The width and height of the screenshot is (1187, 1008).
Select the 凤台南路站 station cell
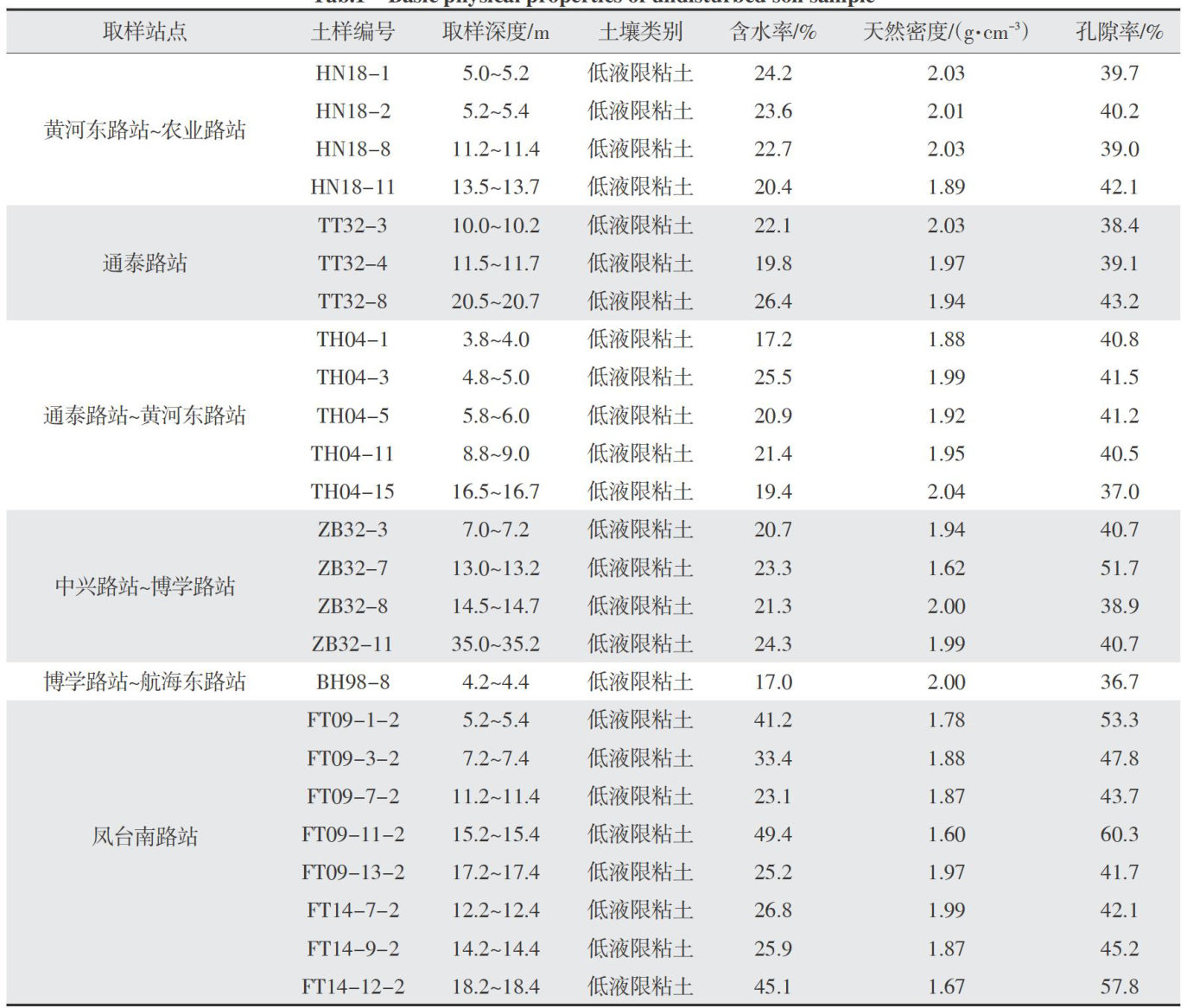144,836
